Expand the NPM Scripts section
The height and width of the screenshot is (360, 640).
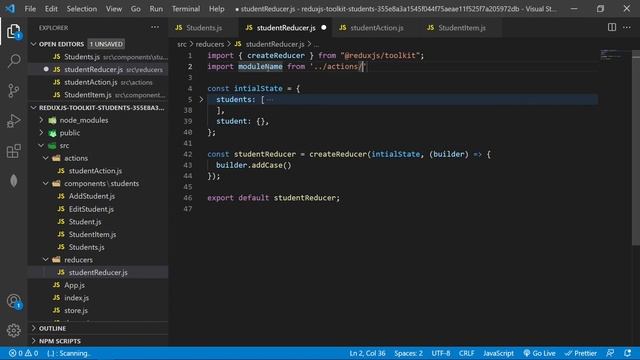[x=34, y=341]
